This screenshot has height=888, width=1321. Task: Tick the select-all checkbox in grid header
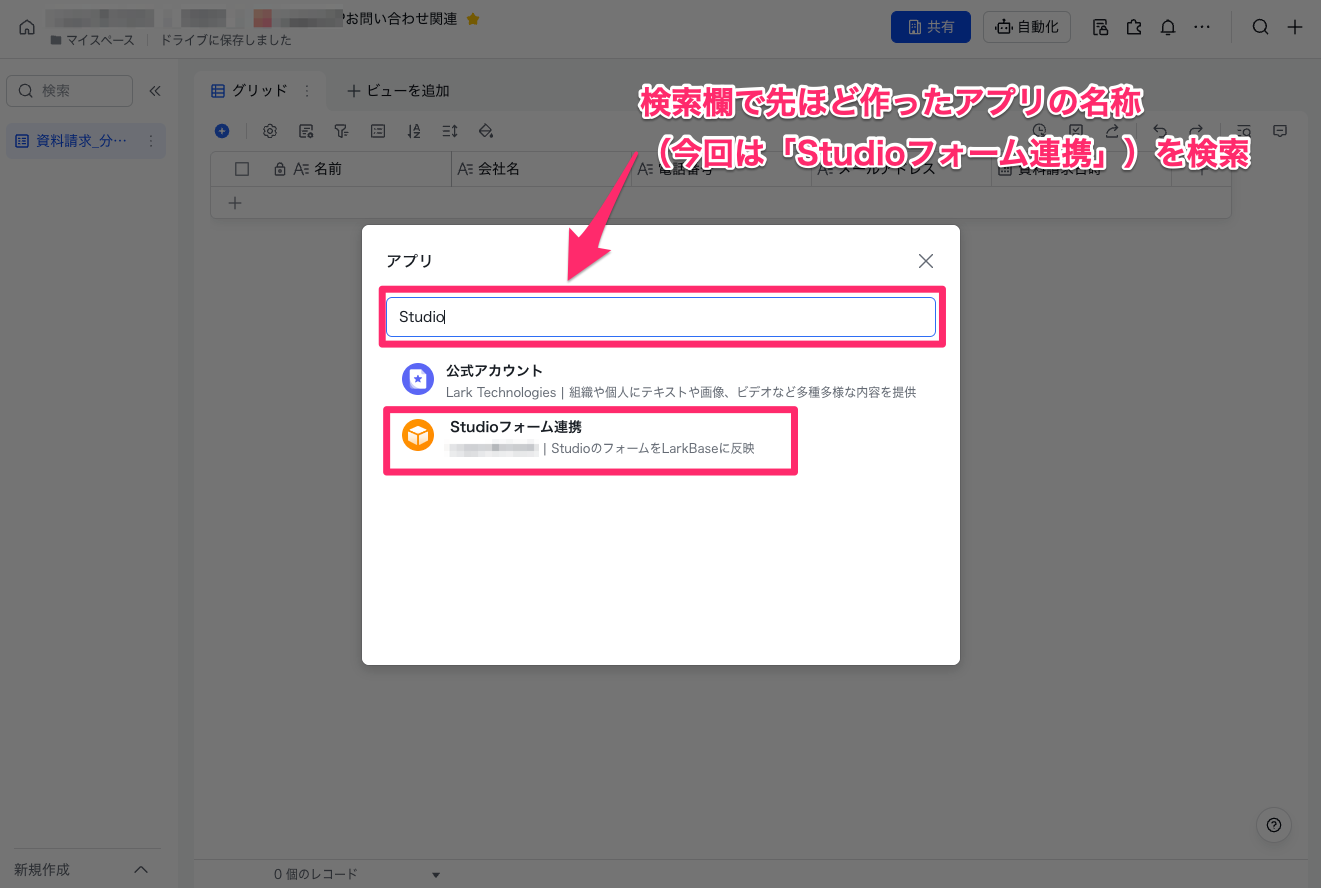click(x=242, y=169)
